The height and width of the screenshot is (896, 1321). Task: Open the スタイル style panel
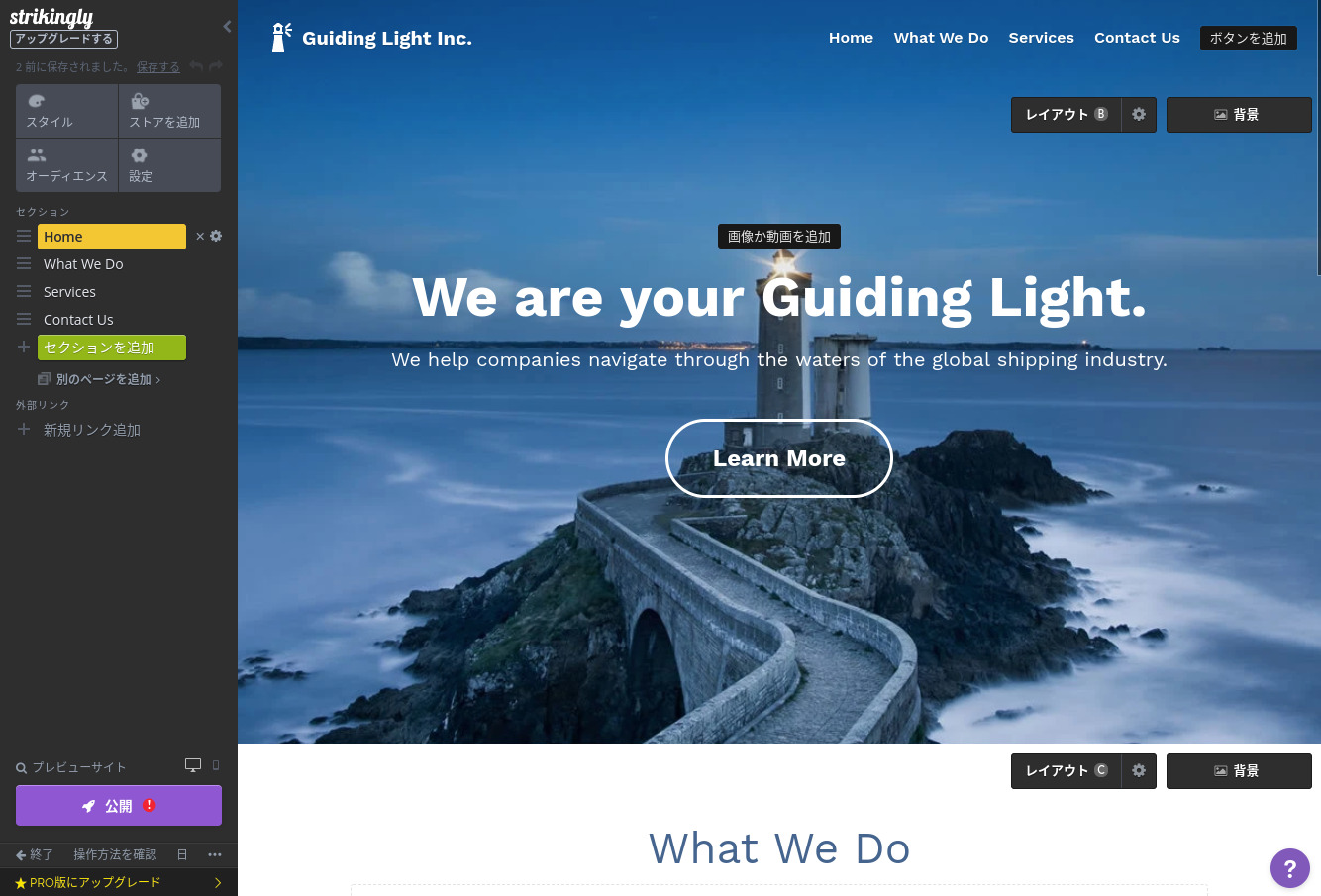coord(67,111)
